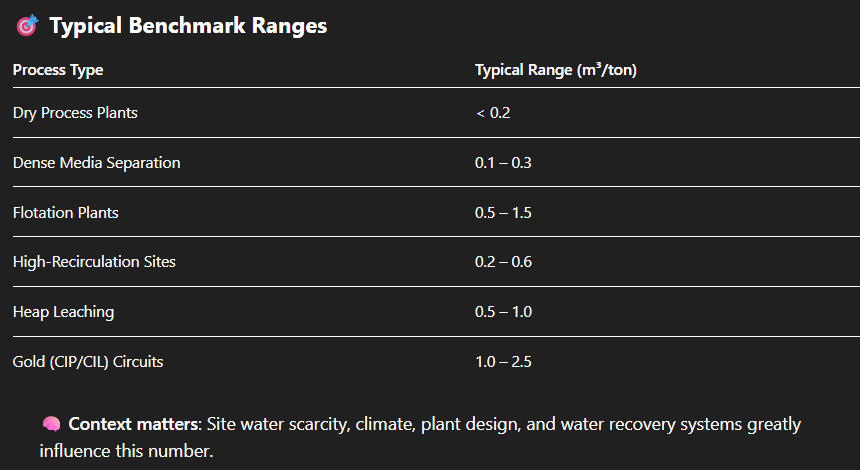Click the Dry Process Plants cell
The image size is (860, 470).
click(x=75, y=113)
